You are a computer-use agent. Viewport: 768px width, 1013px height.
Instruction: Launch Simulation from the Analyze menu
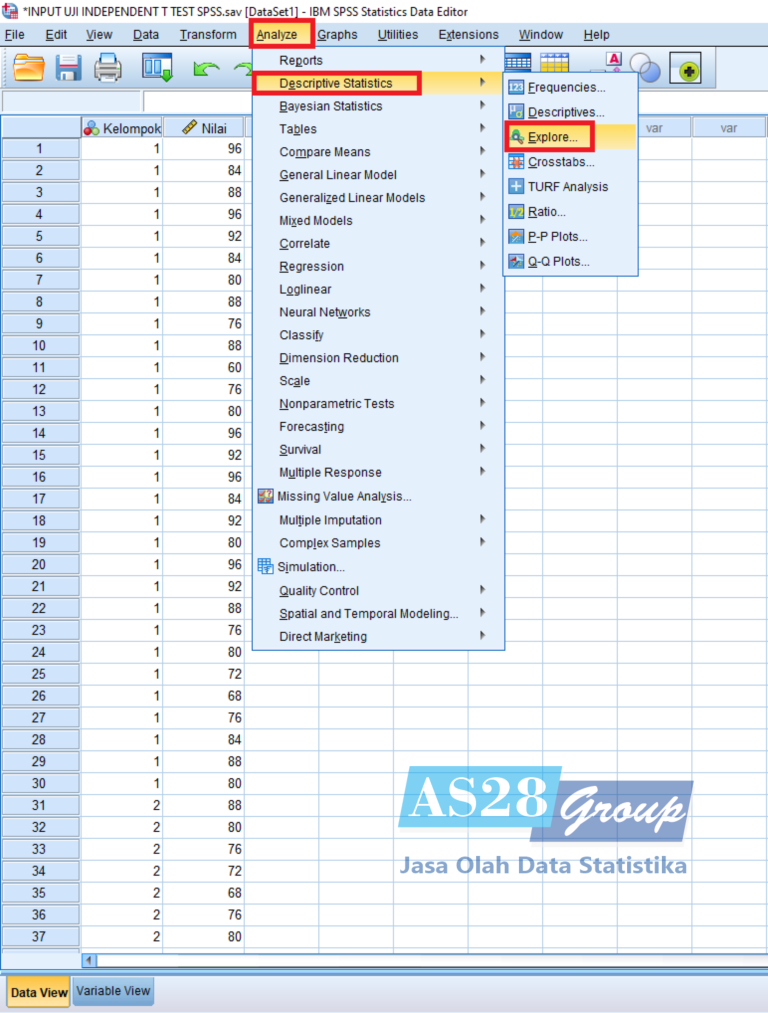click(310, 566)
